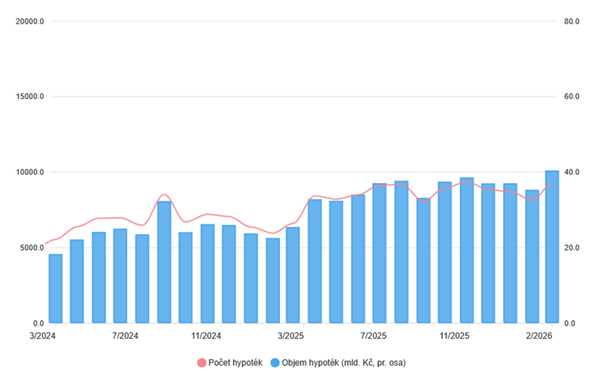The height and width of the screenshot is (372, 602).
Task: Click the bar above the 7/2025 label
Action: tap(379, 253)
